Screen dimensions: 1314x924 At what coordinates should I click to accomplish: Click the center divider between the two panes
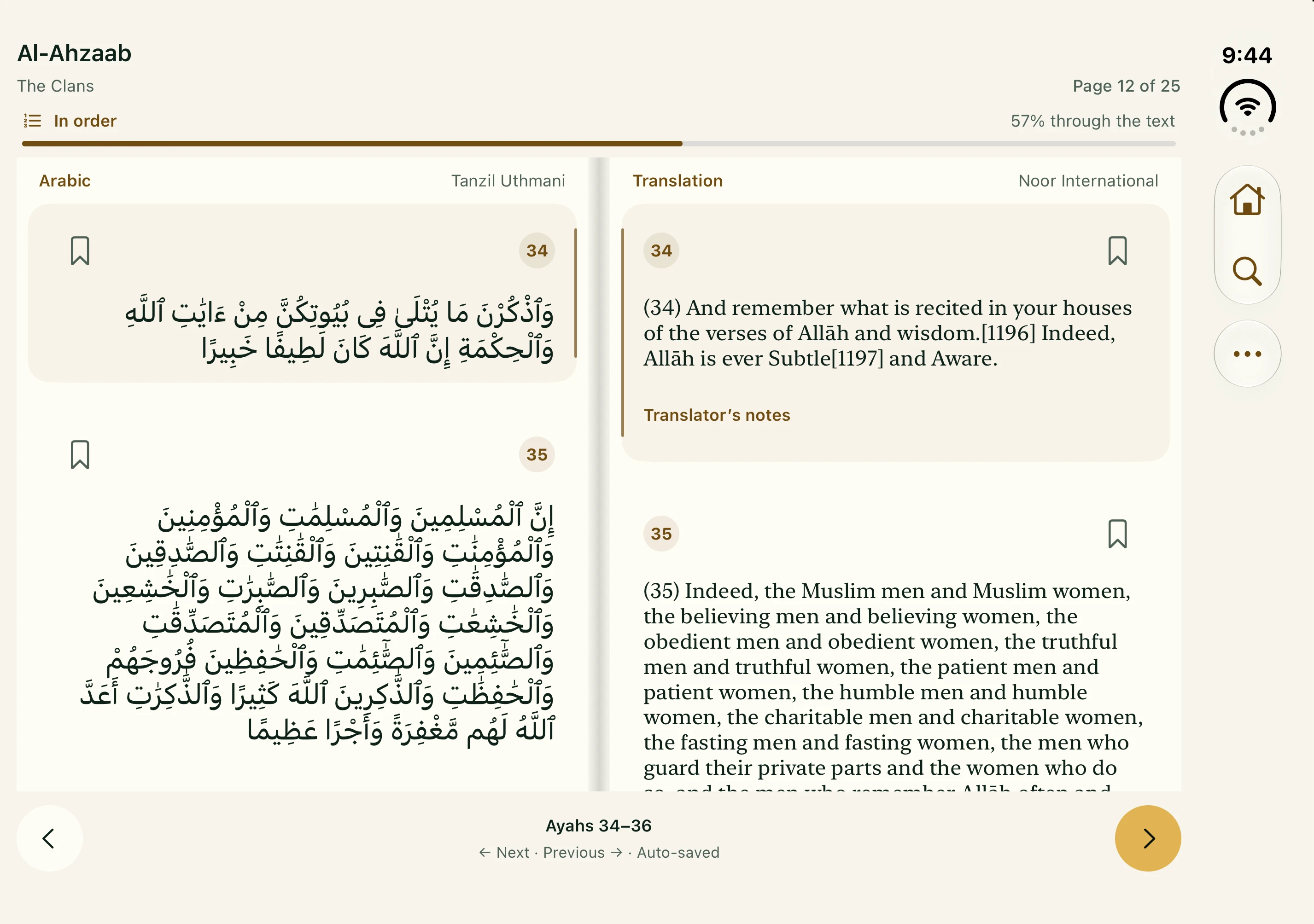click(599, 474)
